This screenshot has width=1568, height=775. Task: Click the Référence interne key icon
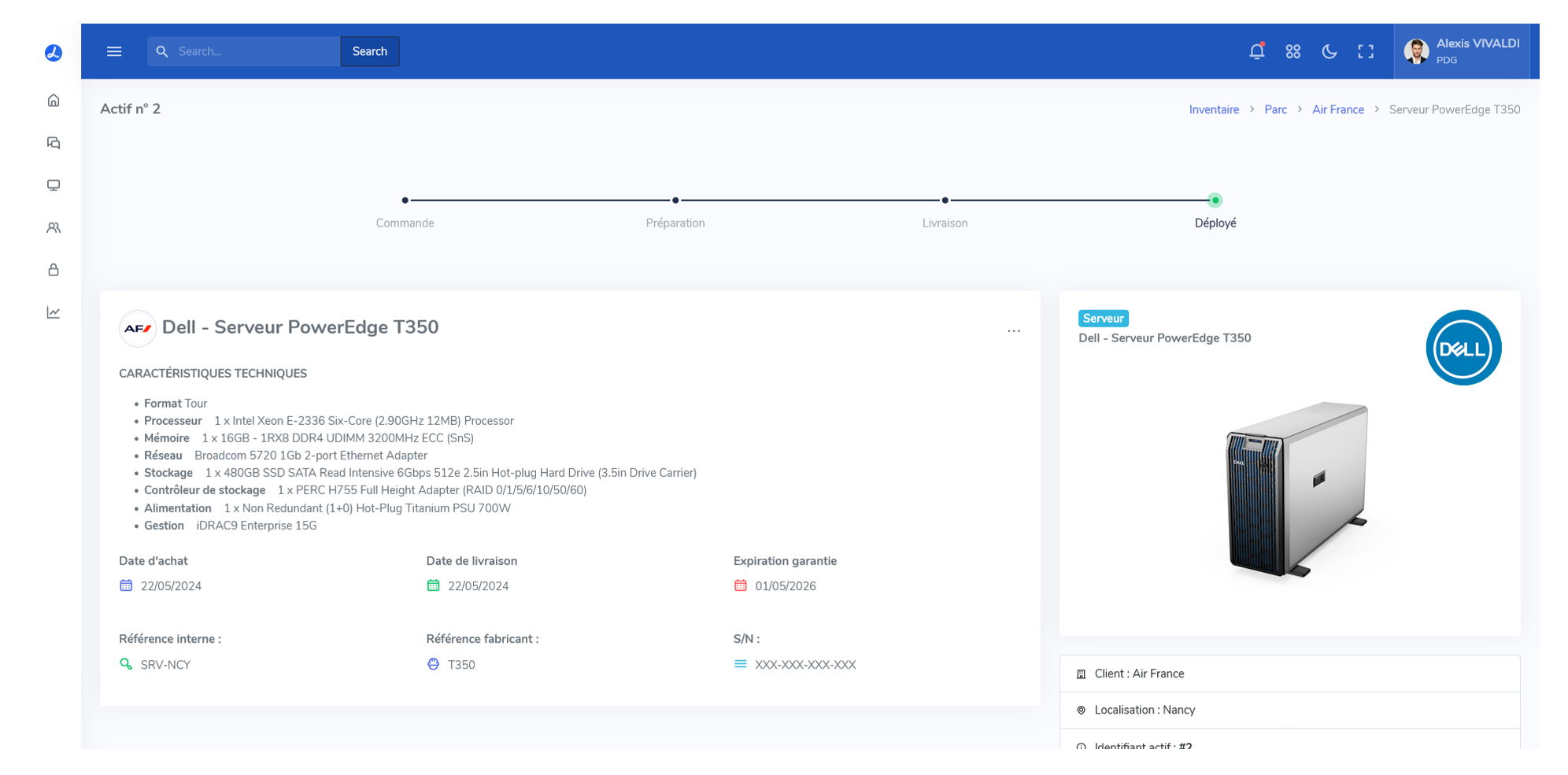click(126, 664)
